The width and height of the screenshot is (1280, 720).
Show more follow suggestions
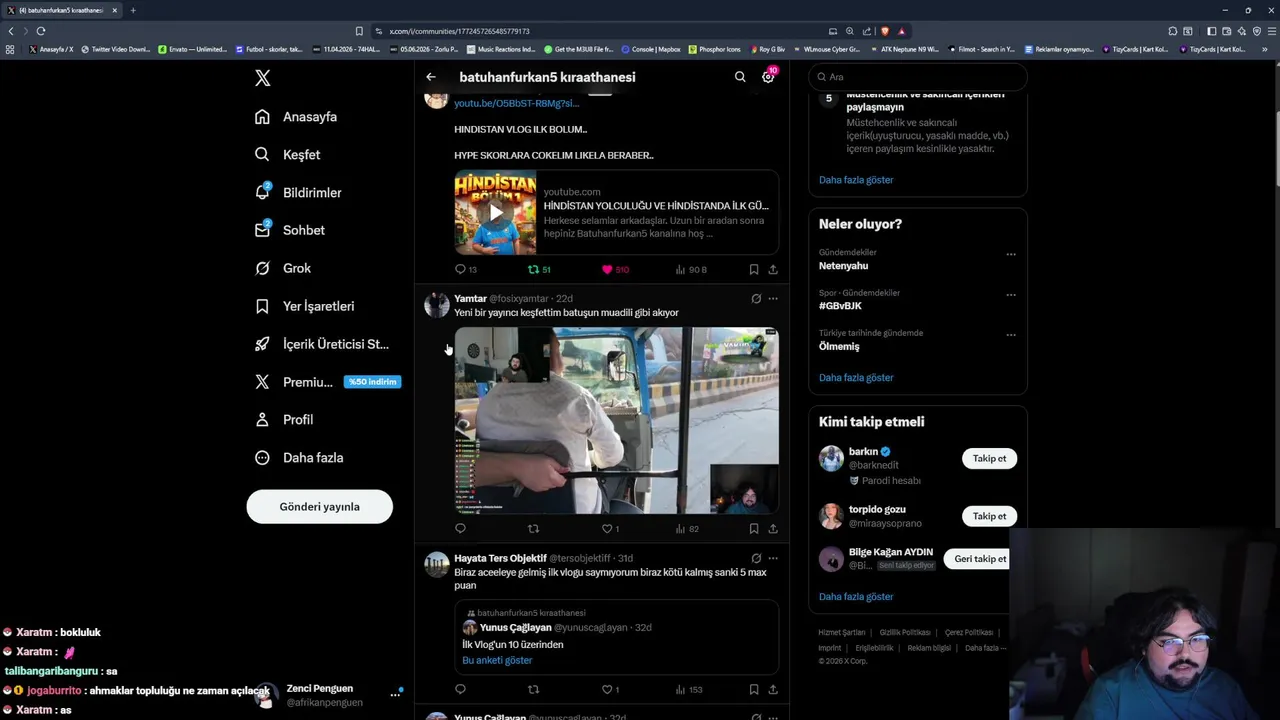(856, 597)
